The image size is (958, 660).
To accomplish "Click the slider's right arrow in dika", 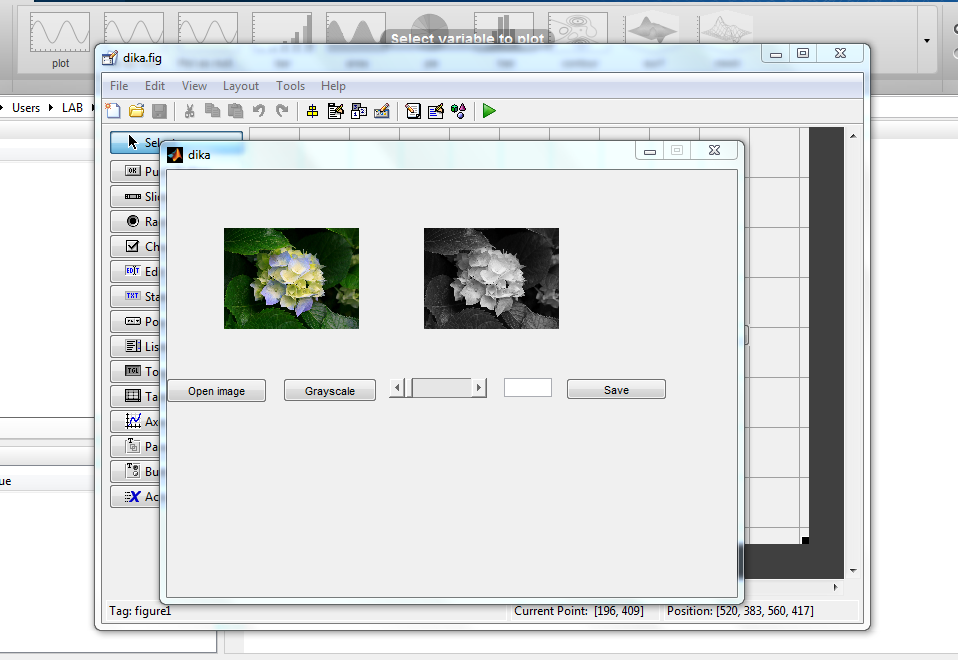I will click(x=479, y=388).
